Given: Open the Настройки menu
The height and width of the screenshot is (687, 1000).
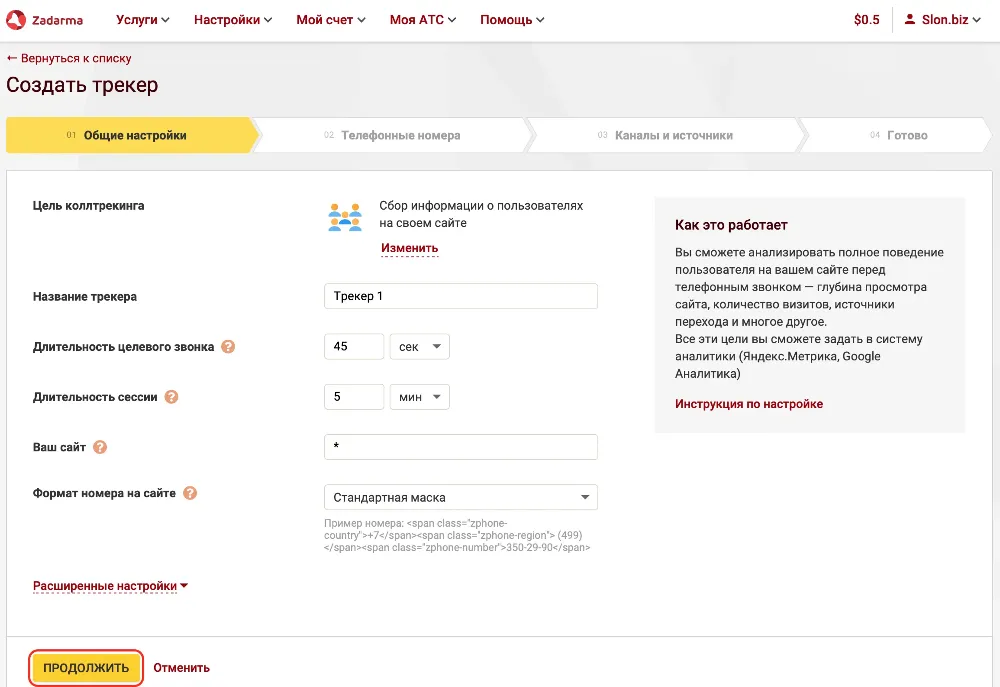Looking at the screenshot, I should pos(233,20).
